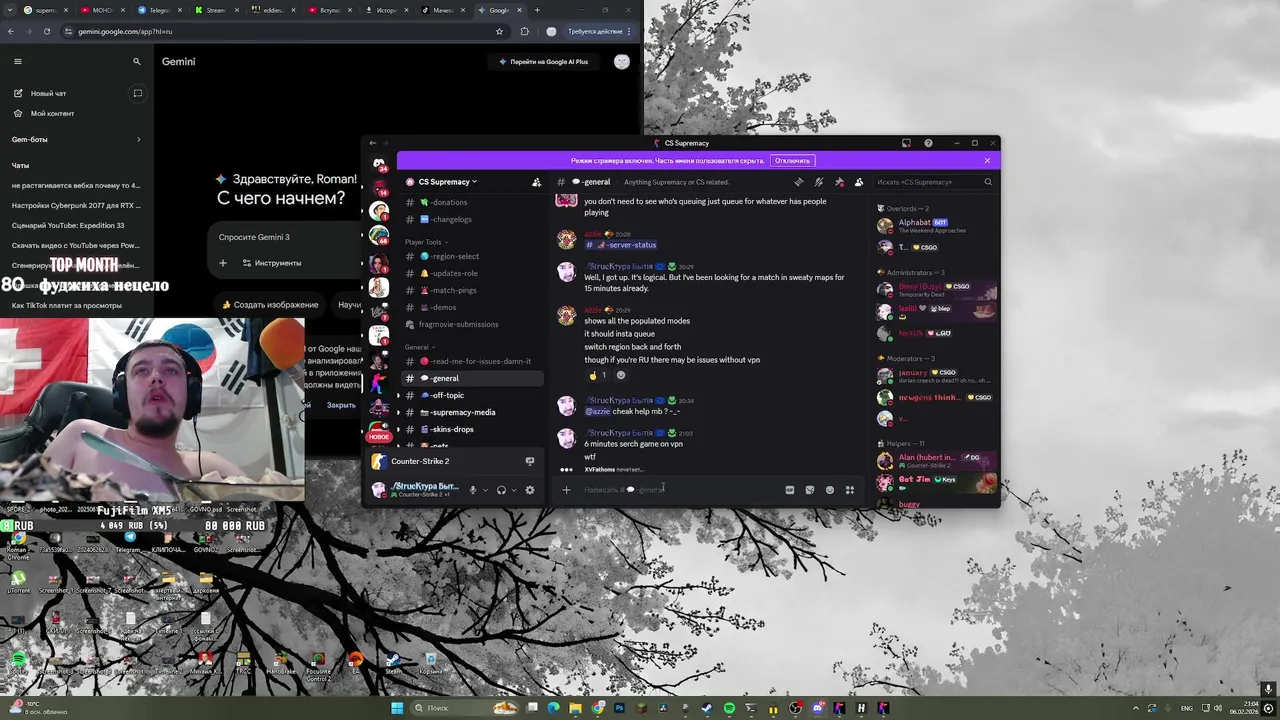Open the Discord inbox icon in title bar
The width and height of the screenshot is (1280, 720).
coord(906,143)
